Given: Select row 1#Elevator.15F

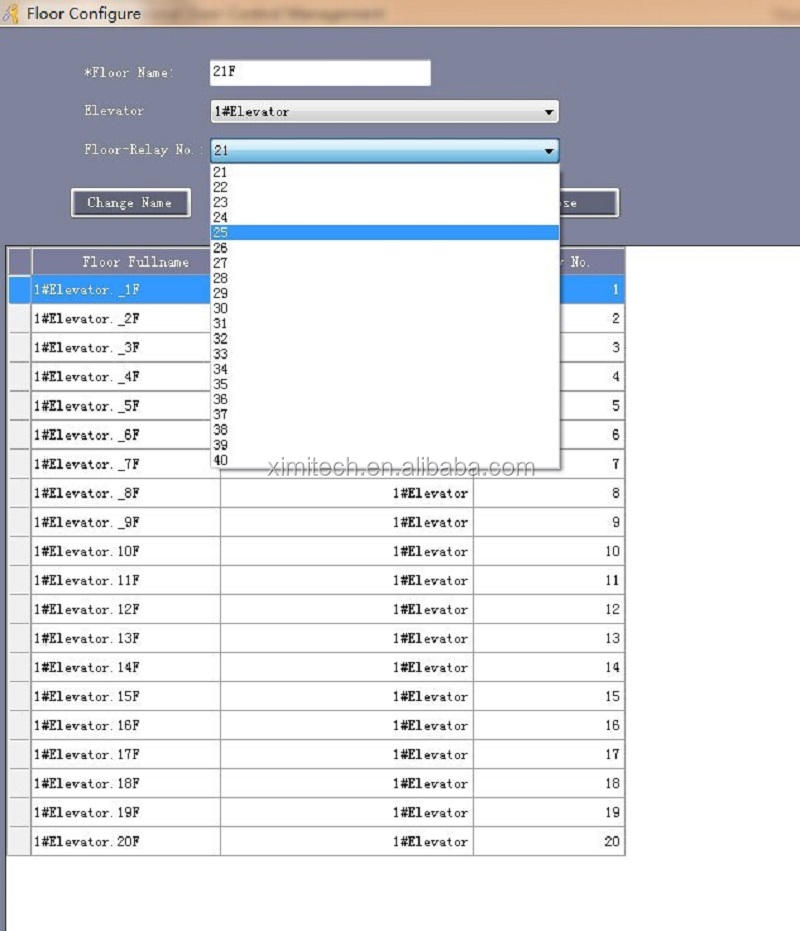Looking at the screenshot, I should (316, 696).
